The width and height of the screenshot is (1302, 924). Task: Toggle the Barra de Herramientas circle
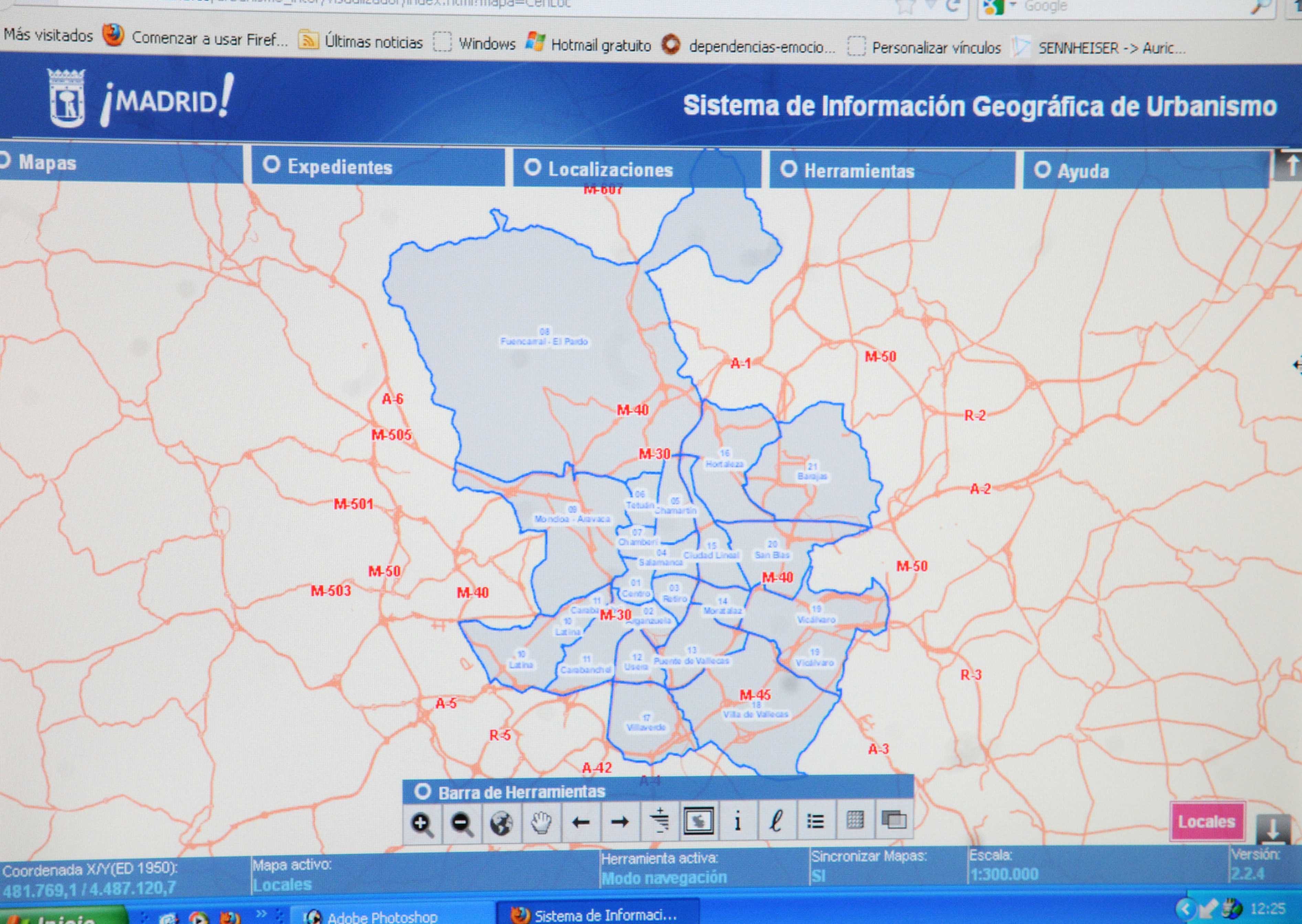[x=422, y=791]
